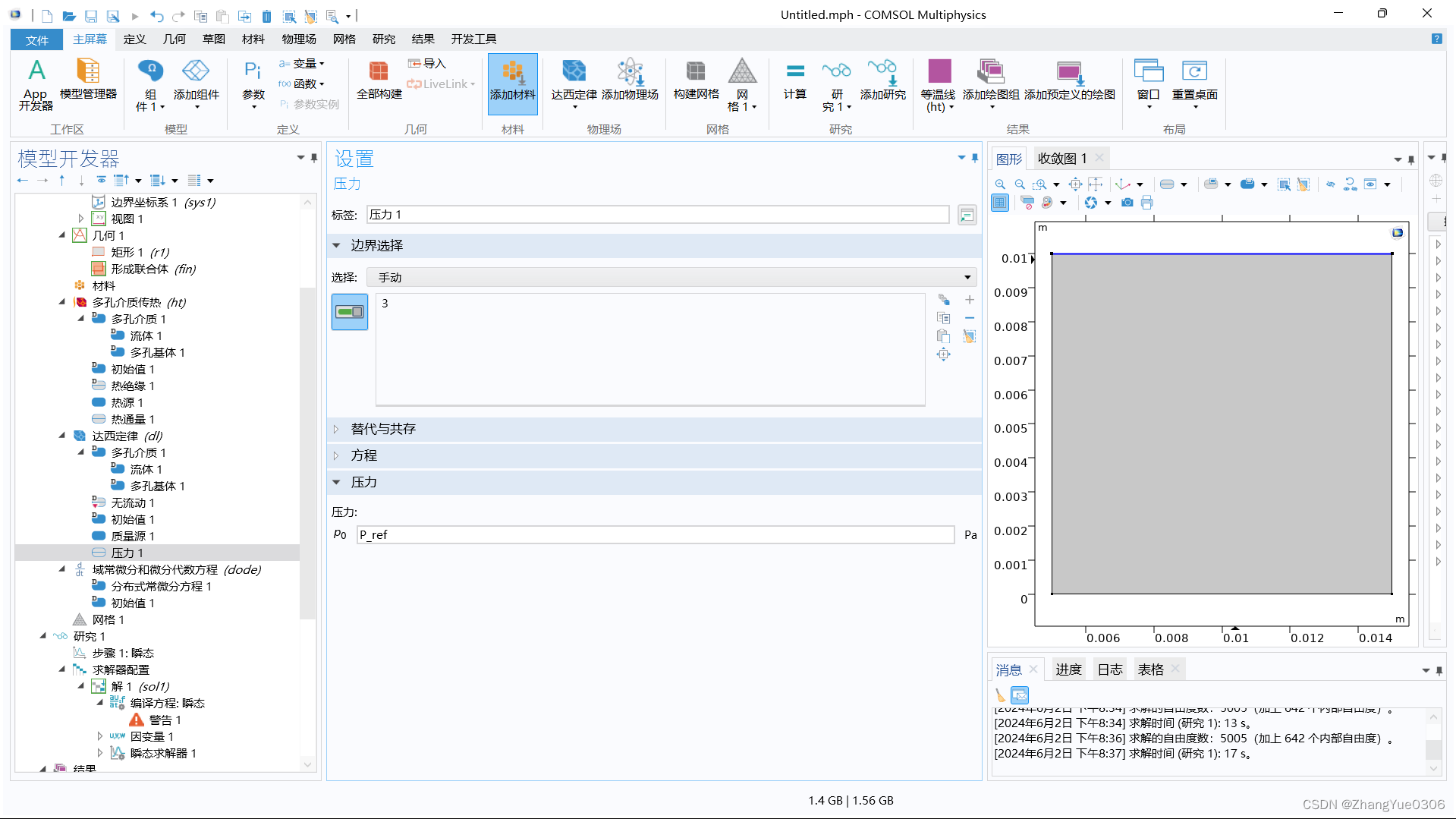1456x819 pixels.
Task: Switch to the 收敛图 1 tab
Action: coord(1062,159)
